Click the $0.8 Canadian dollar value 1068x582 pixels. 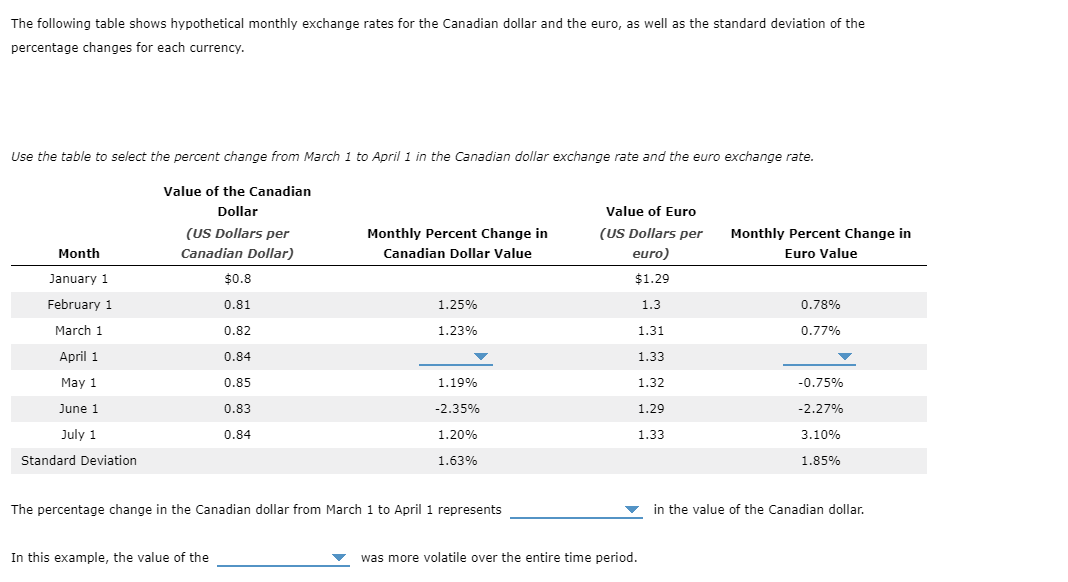236,278
